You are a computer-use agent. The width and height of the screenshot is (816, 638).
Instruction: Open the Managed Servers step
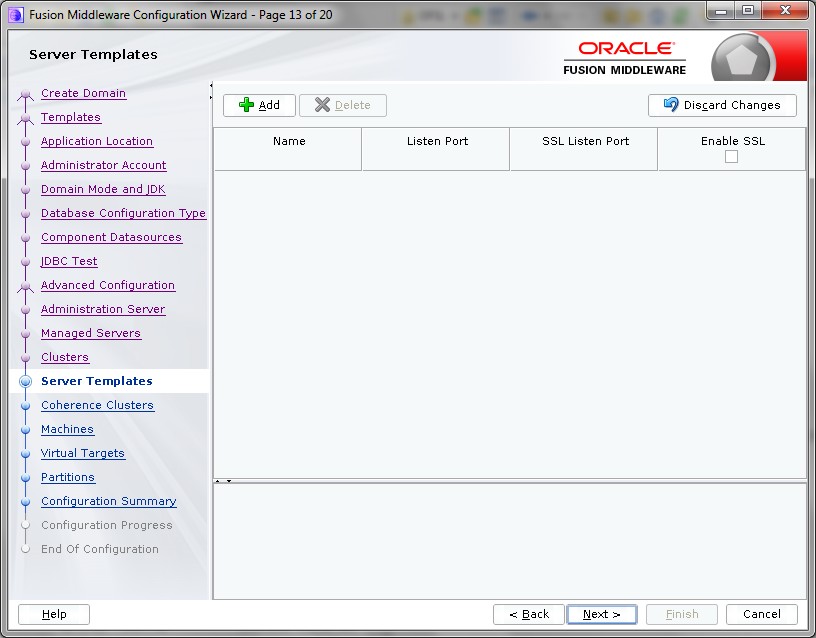tap(91, 333)
